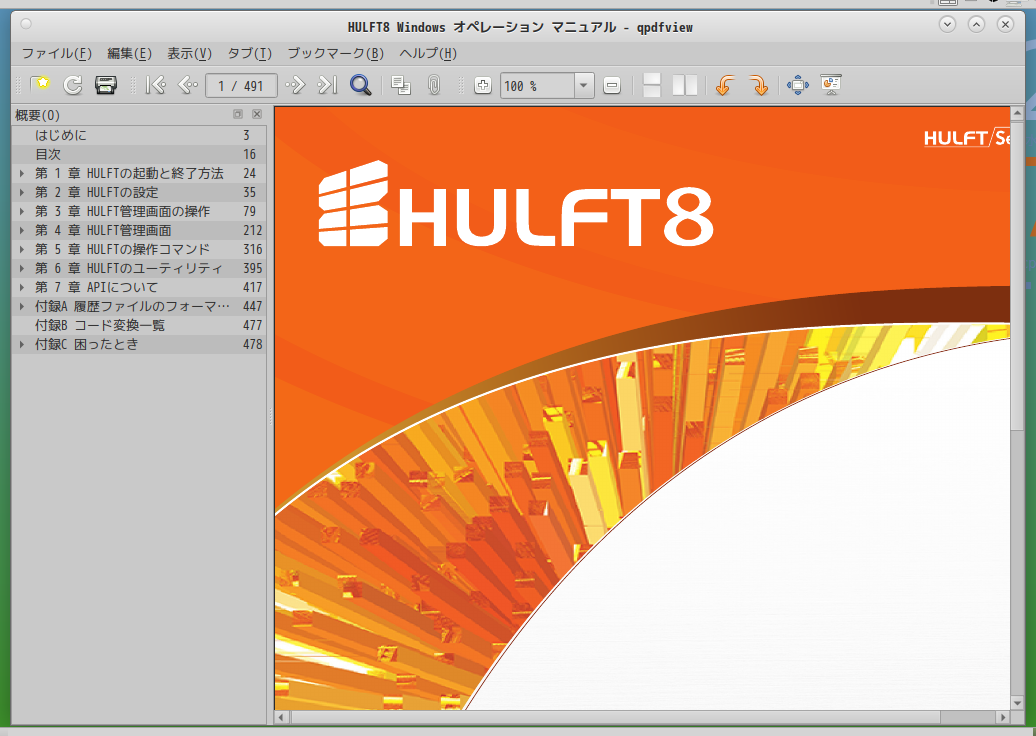Click the 100 % zoom field
1036x736 pixels.
(536, 85)
